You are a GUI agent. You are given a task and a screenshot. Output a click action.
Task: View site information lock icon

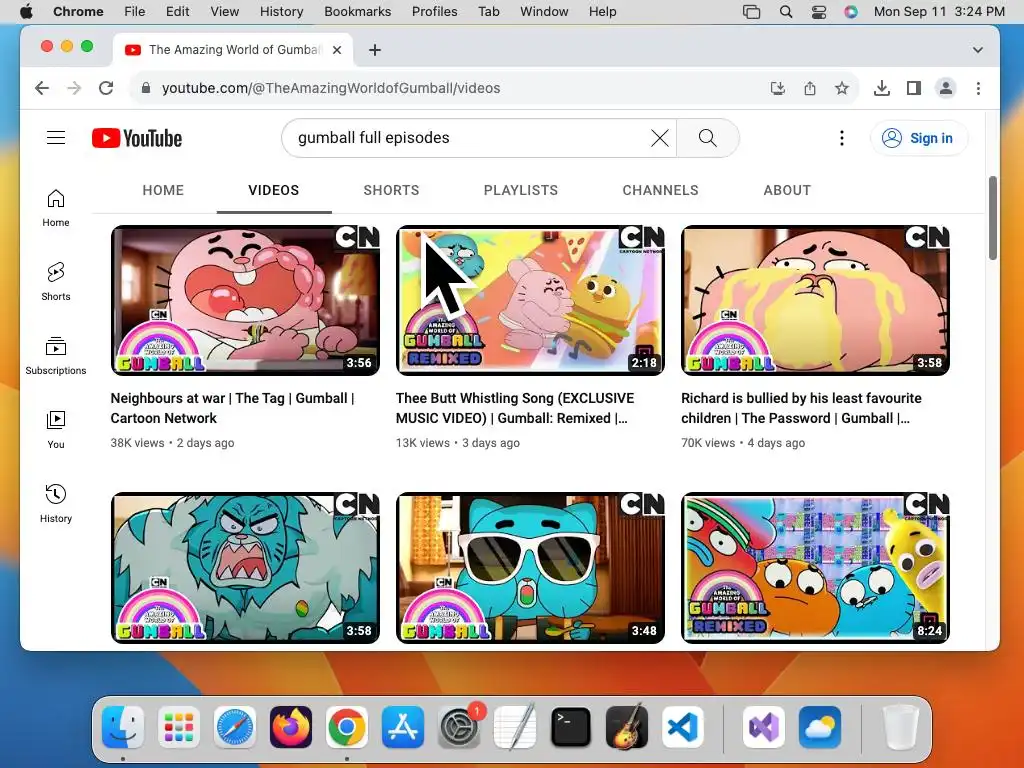146,88
